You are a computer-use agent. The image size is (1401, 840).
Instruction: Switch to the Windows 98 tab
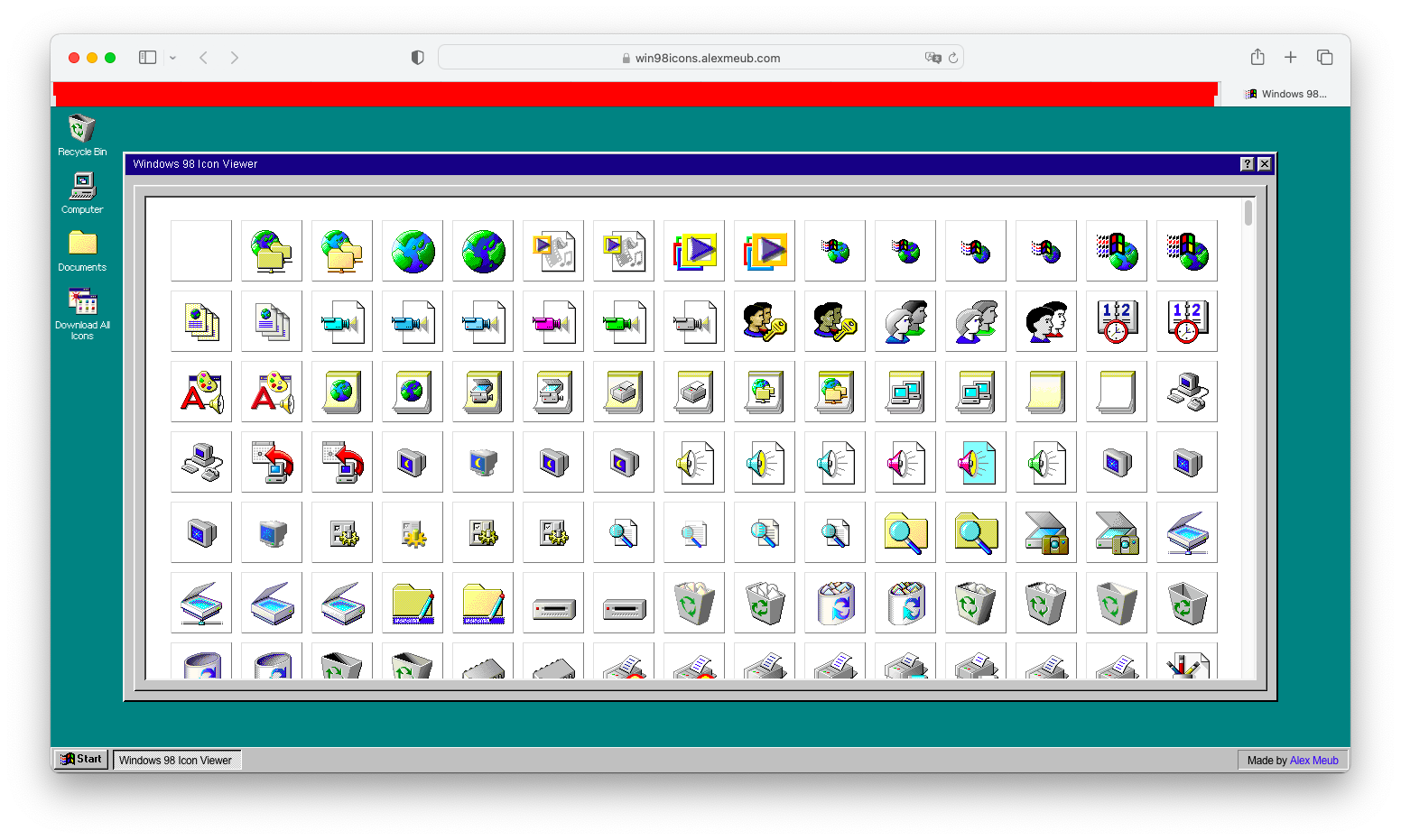coord(1285,94)
